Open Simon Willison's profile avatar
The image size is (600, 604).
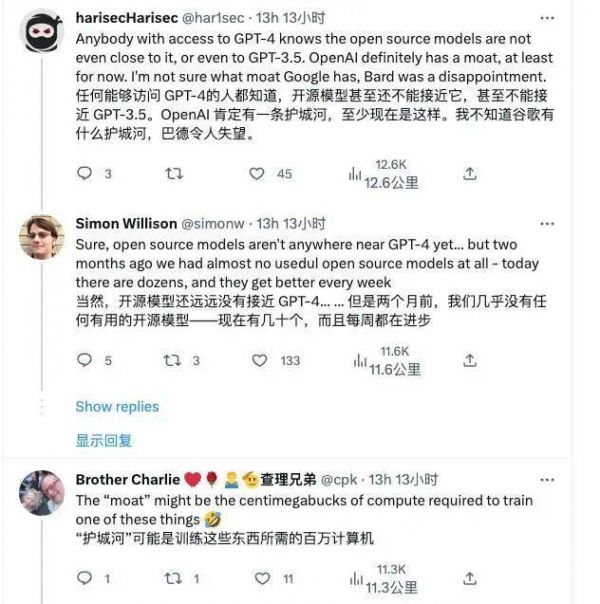coord(42,237)
